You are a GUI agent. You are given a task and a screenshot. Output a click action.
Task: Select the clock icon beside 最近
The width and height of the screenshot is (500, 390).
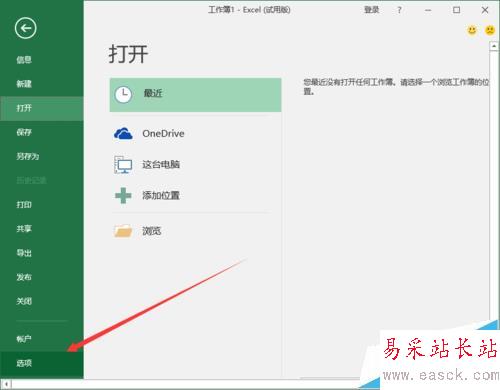pyautogui.click(x=124, y=95)
